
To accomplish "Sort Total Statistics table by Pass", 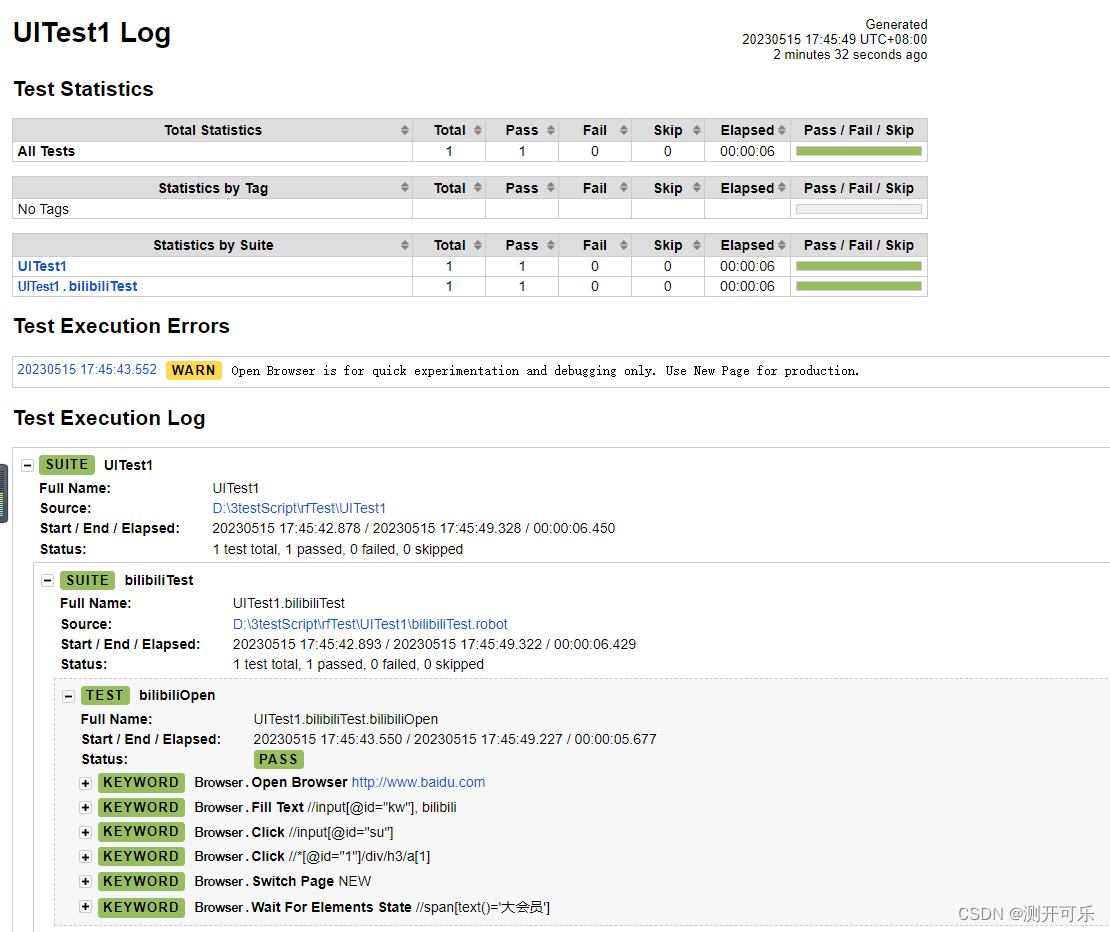I will pyautogui.click(x=551, y=130).
